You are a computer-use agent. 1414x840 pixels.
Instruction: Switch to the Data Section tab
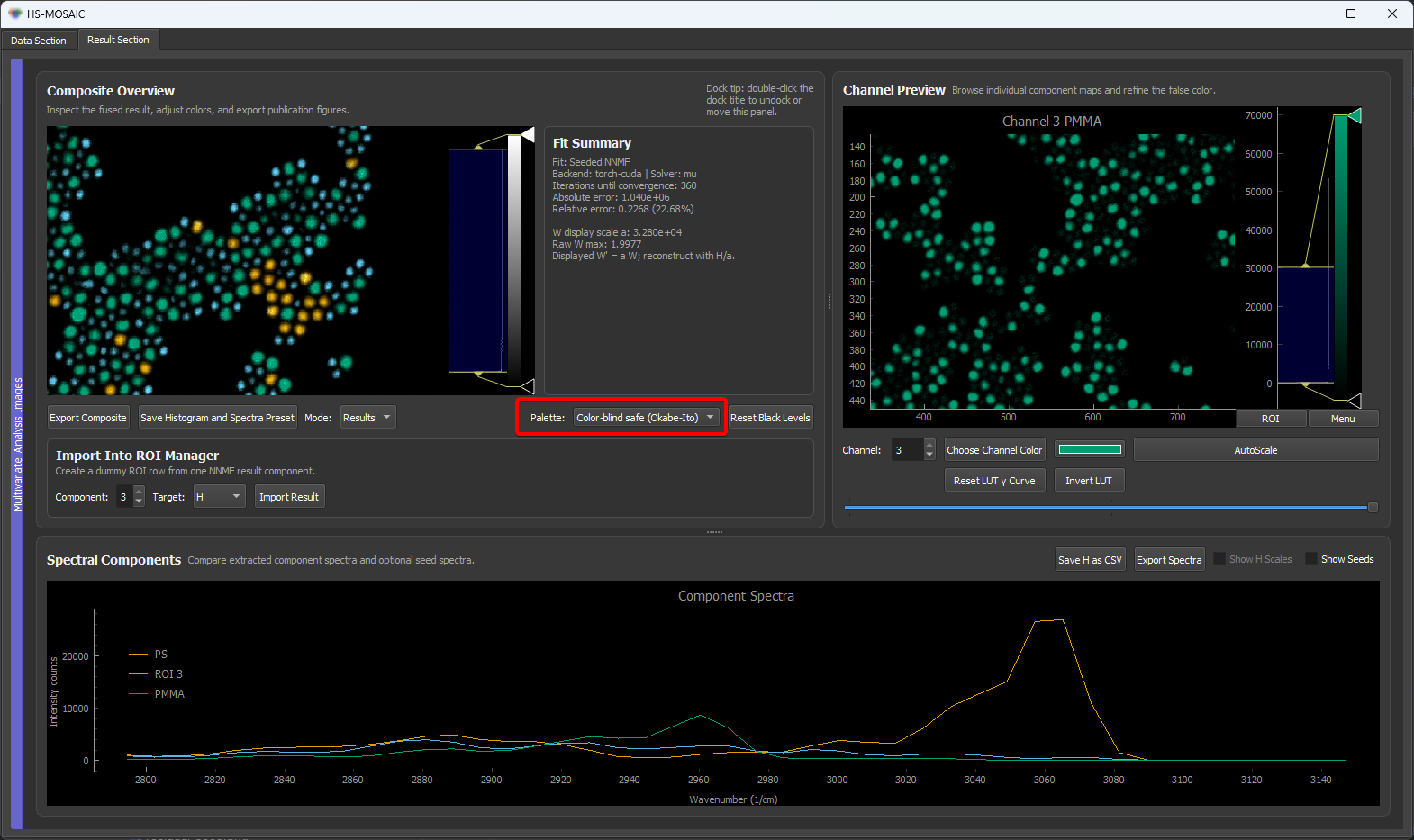click(x=39, y=41)
